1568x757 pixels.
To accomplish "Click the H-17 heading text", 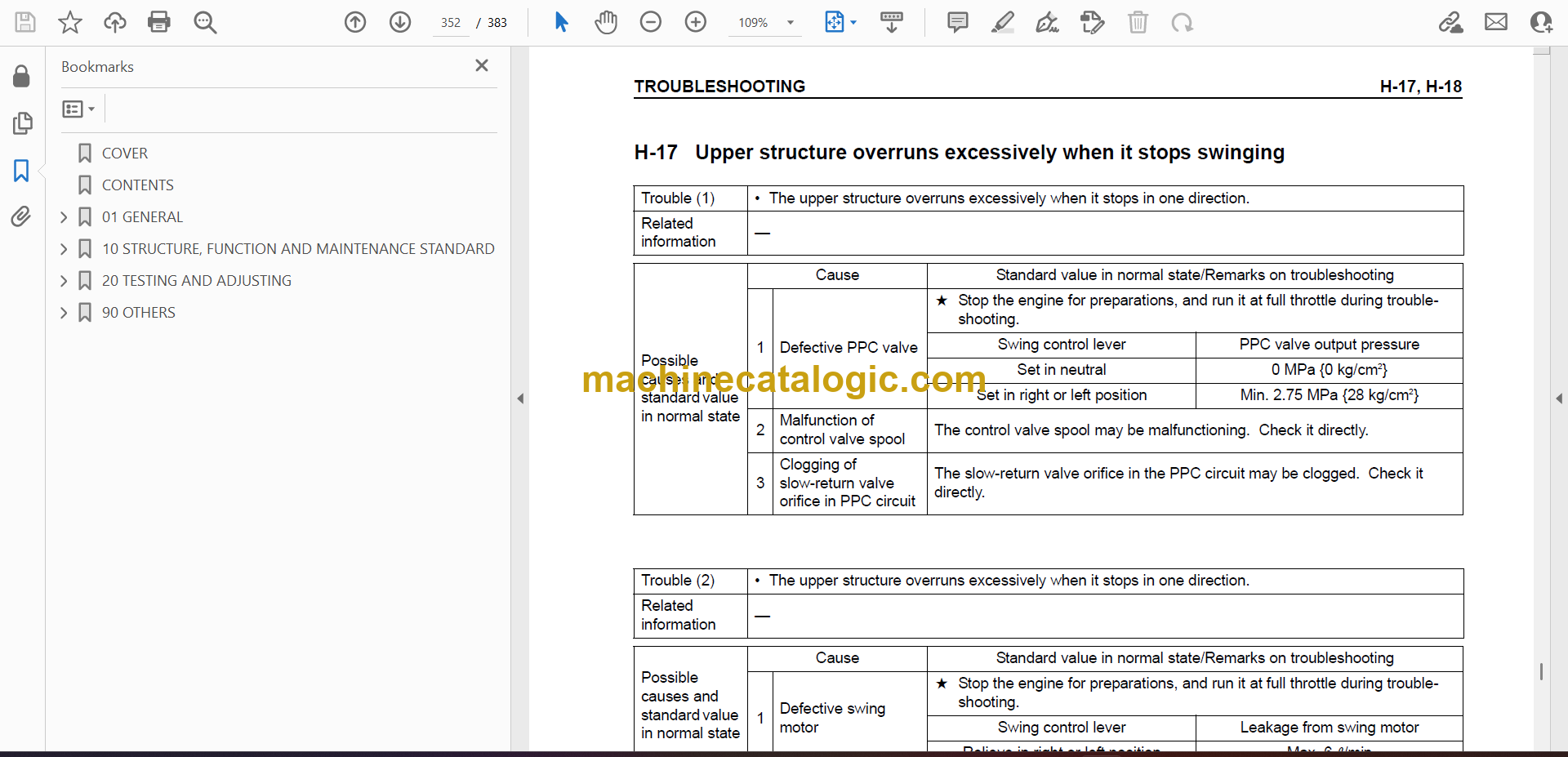I will coord(959,153).
